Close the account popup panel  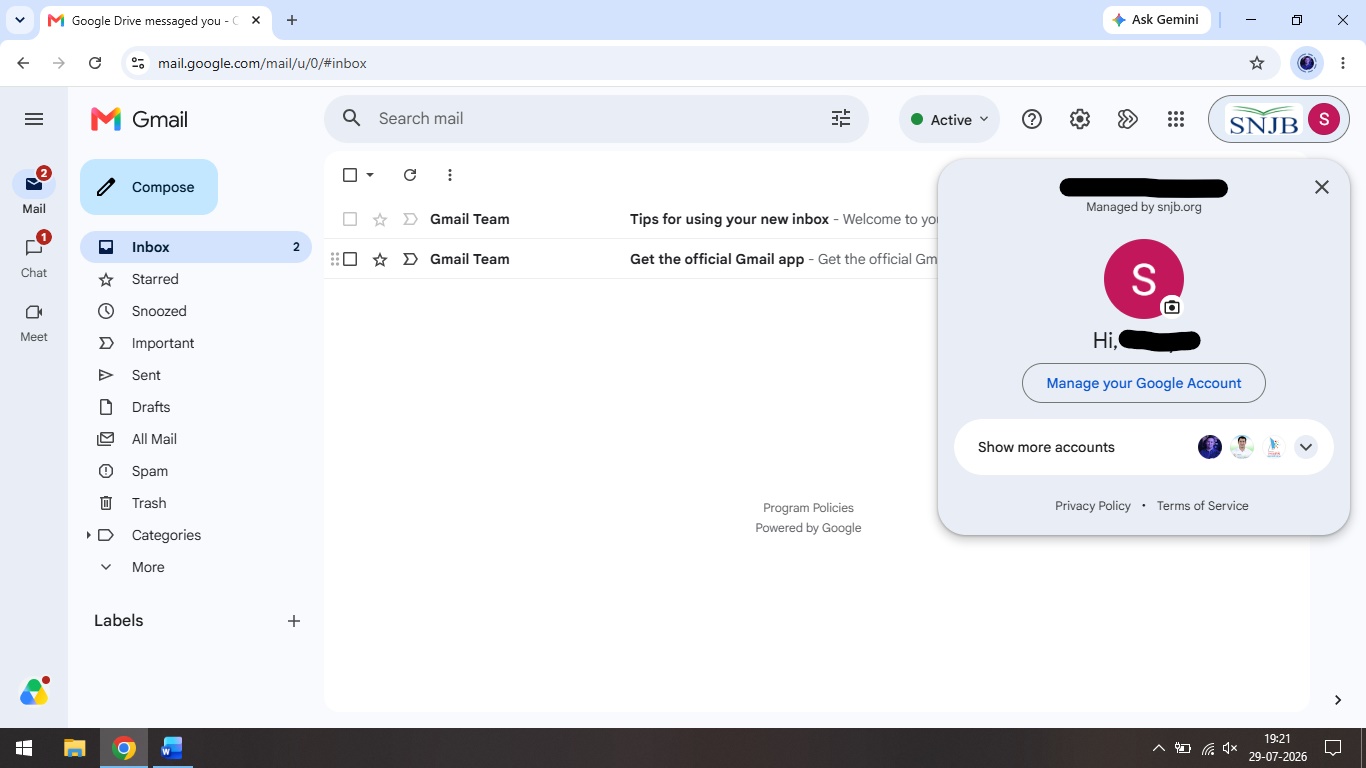[1322, 187]
